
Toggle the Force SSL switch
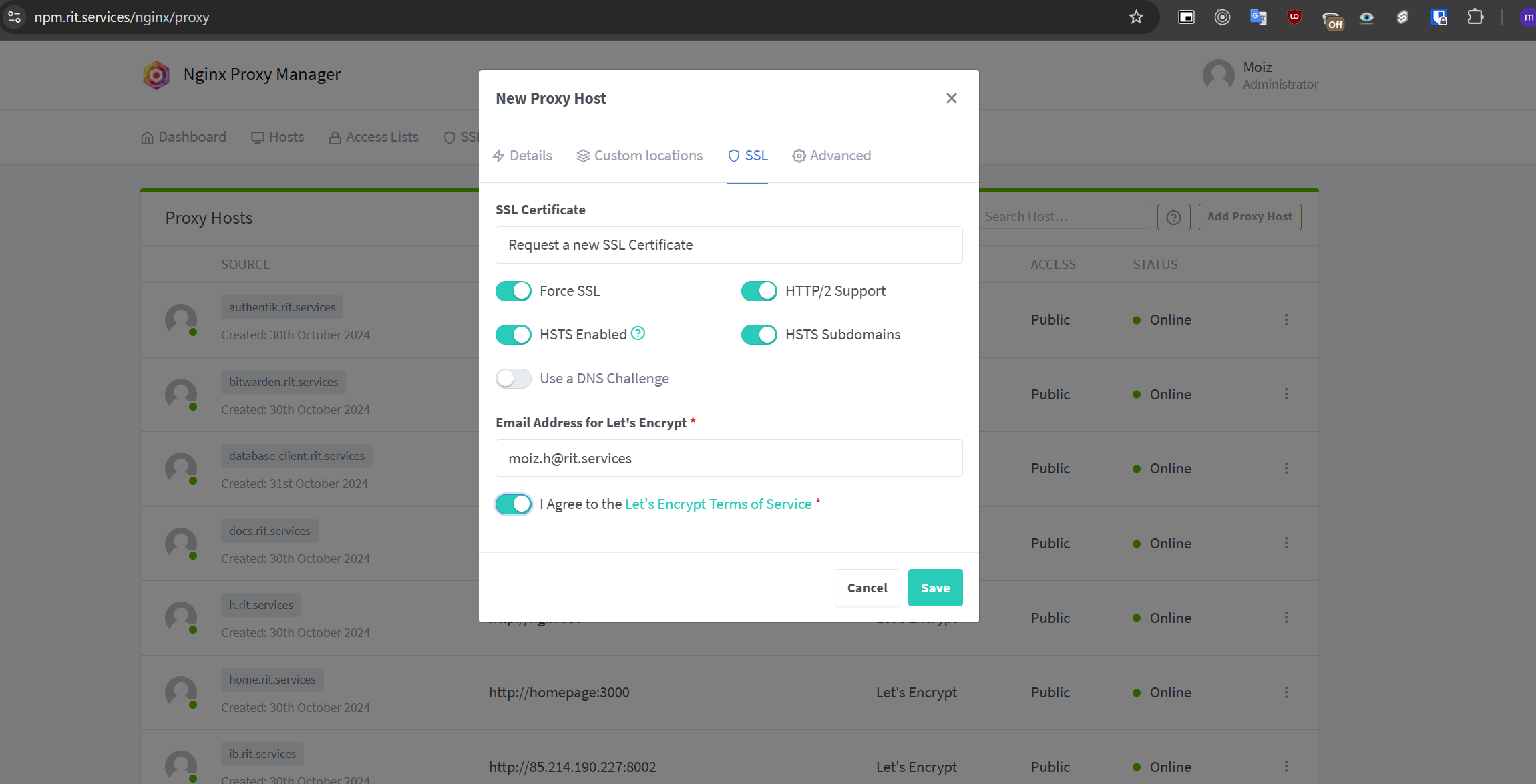click(513, 291)
